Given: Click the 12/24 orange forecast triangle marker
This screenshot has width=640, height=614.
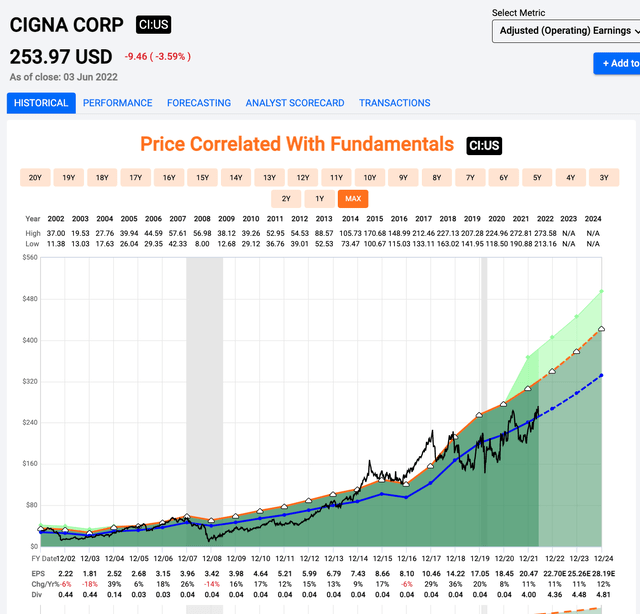Looking at the screenshot, I should [x=601, y=329].
